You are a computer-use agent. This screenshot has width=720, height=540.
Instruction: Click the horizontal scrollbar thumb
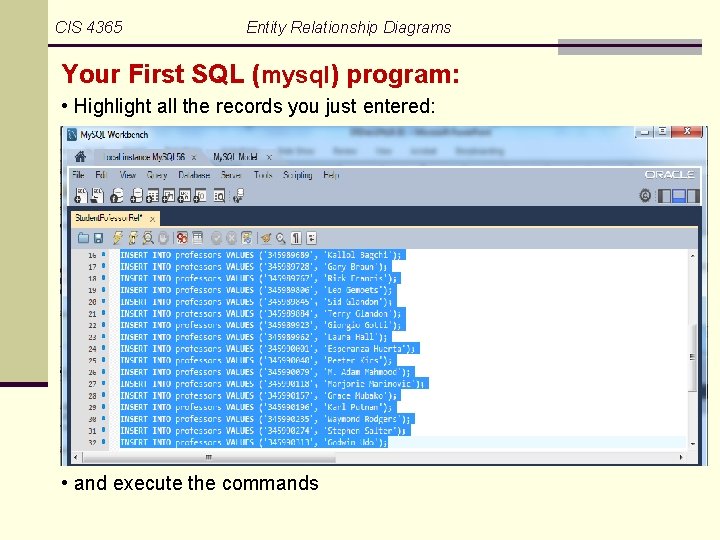point(209,457)
